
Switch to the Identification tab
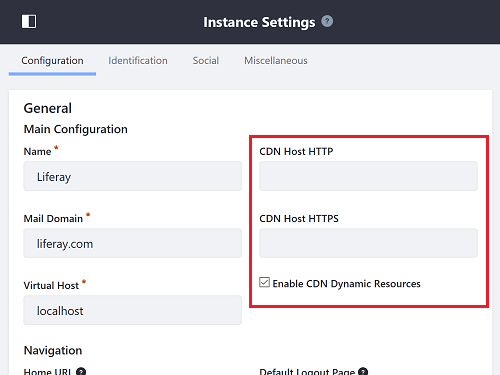138,61
